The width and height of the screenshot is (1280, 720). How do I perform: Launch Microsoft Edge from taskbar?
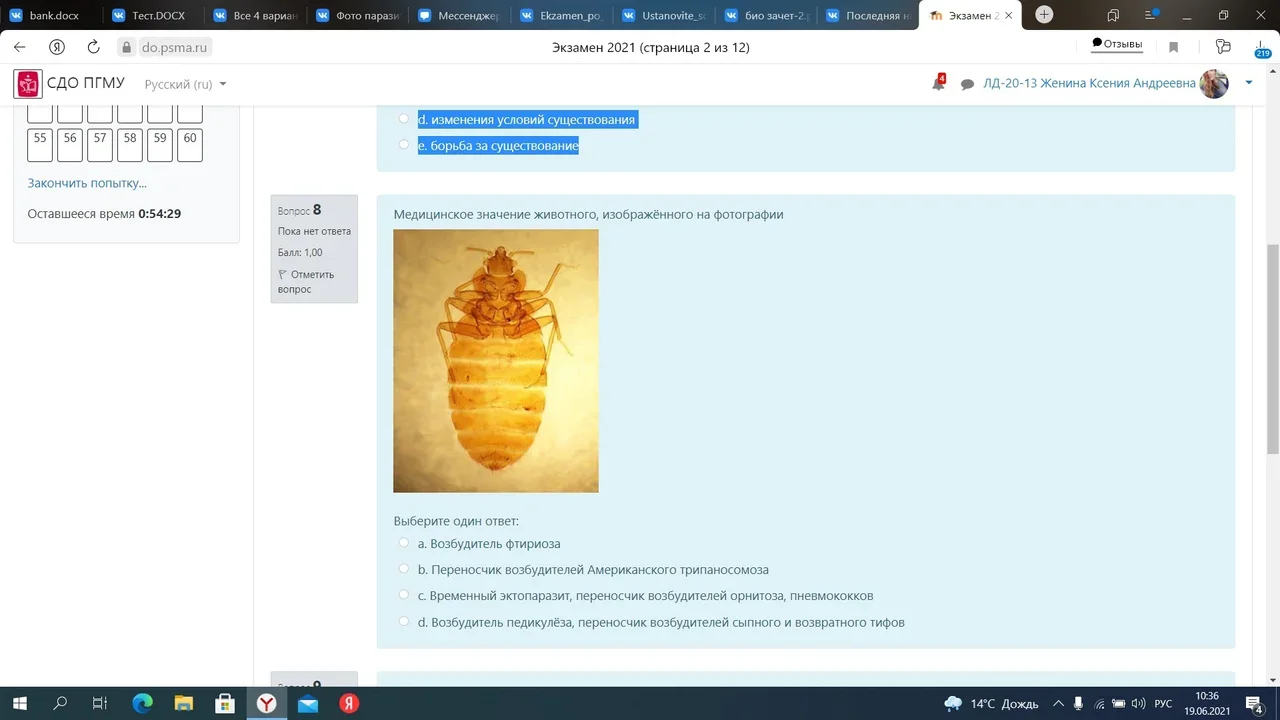pos(142,703)
